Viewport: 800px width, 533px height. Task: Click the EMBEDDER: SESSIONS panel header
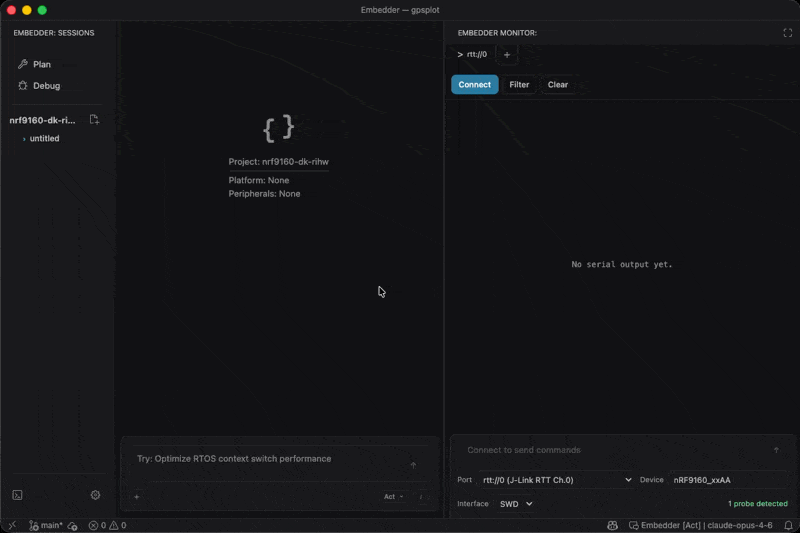(54, 33)
